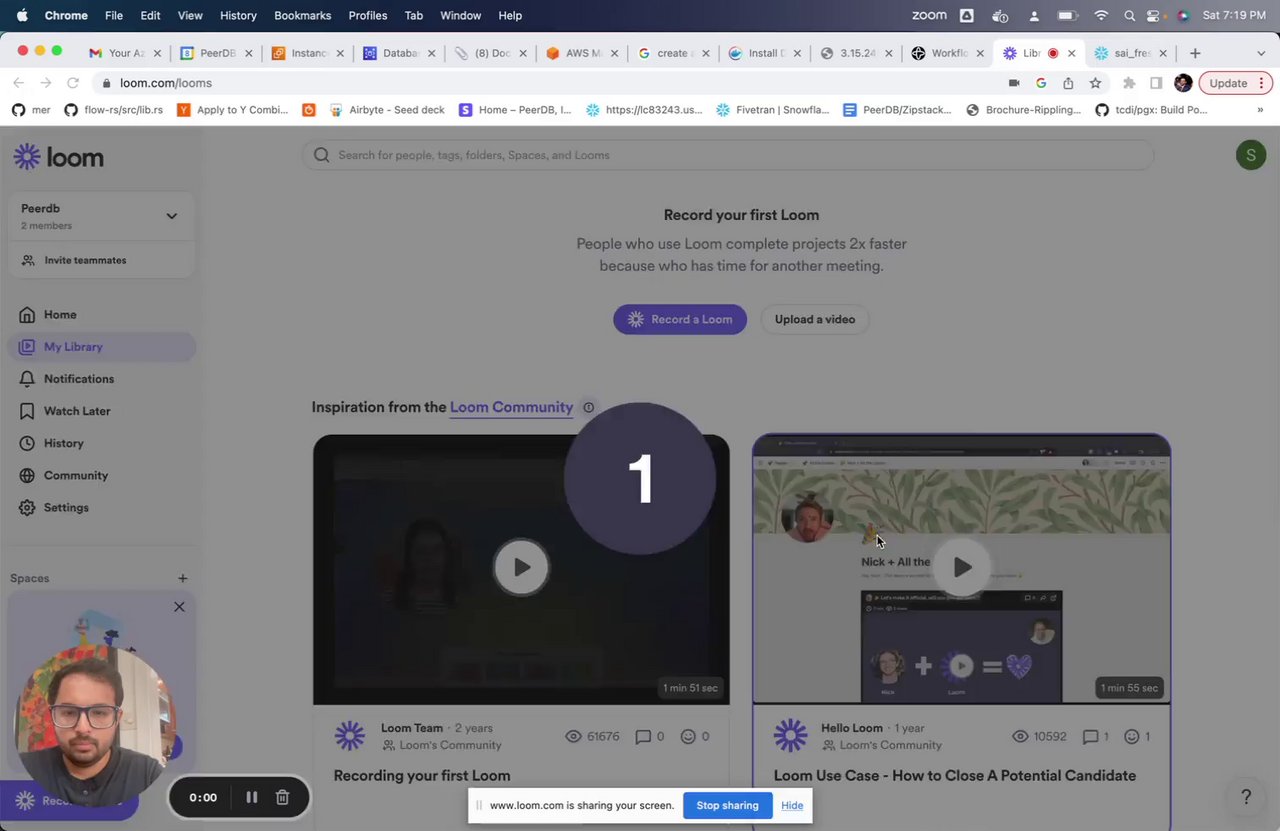Open Settings in the Loom sidebar

tap(66, 507)
